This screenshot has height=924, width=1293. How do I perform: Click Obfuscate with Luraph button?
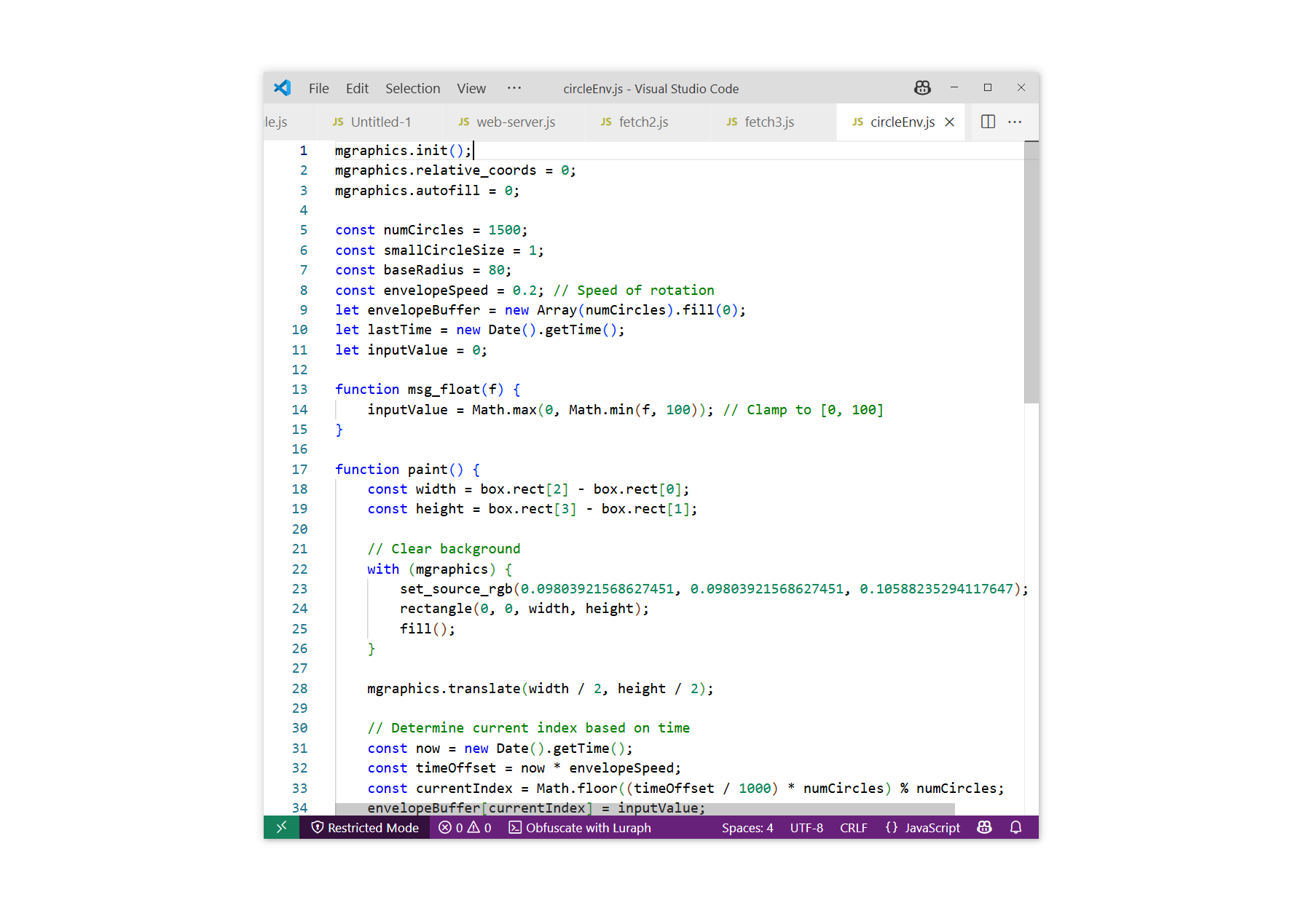[x=580, y=828]
